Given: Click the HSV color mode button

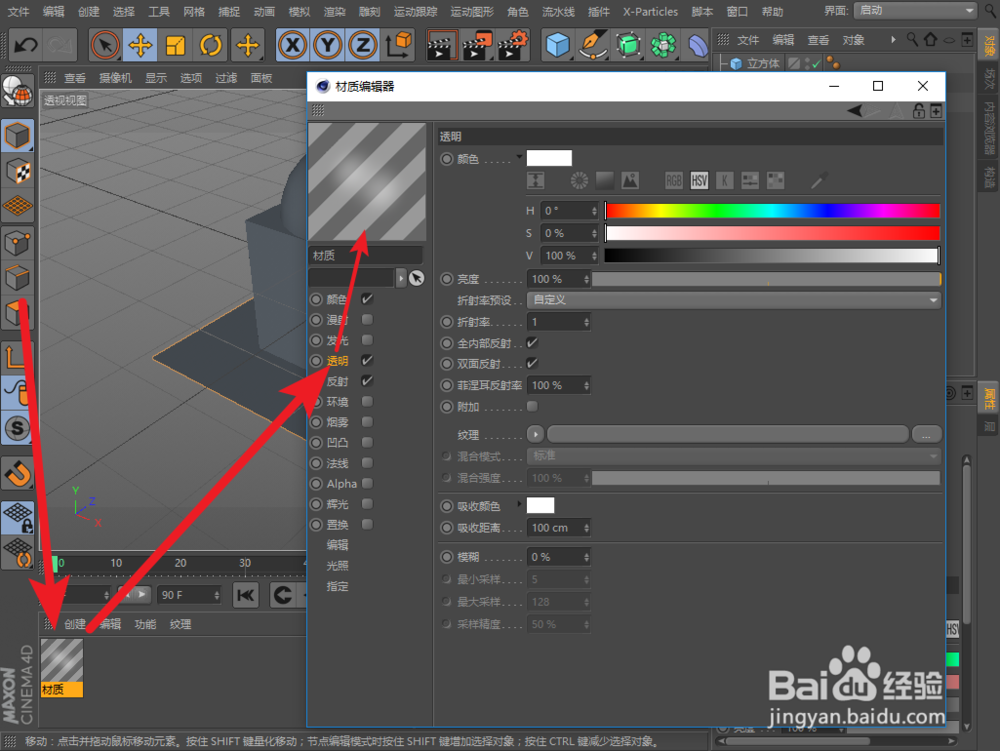Looking at the screenshot, I should [699, 180].
